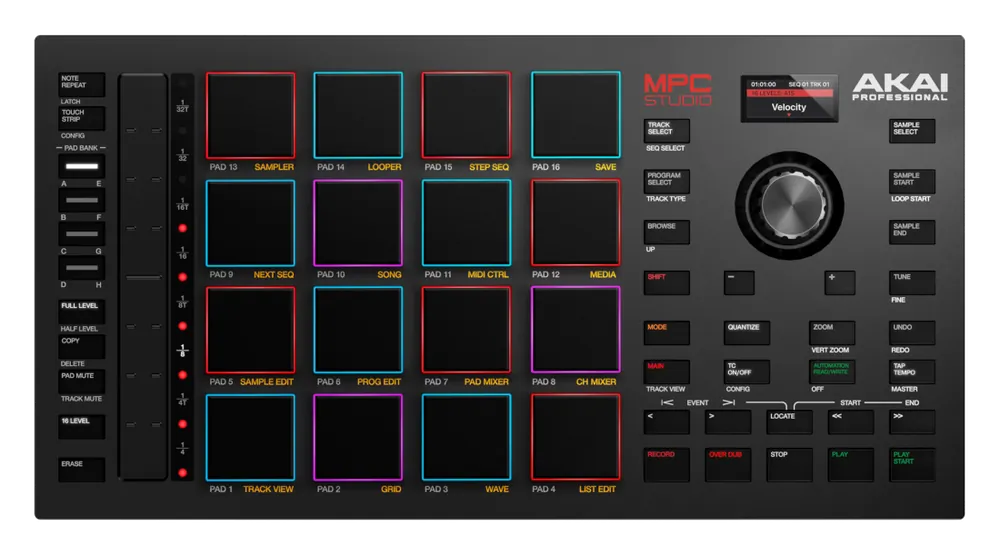This screenshot has width=1000, height=555.
Task: Select pad bank B/F button
Action: (x=82, y=201)
